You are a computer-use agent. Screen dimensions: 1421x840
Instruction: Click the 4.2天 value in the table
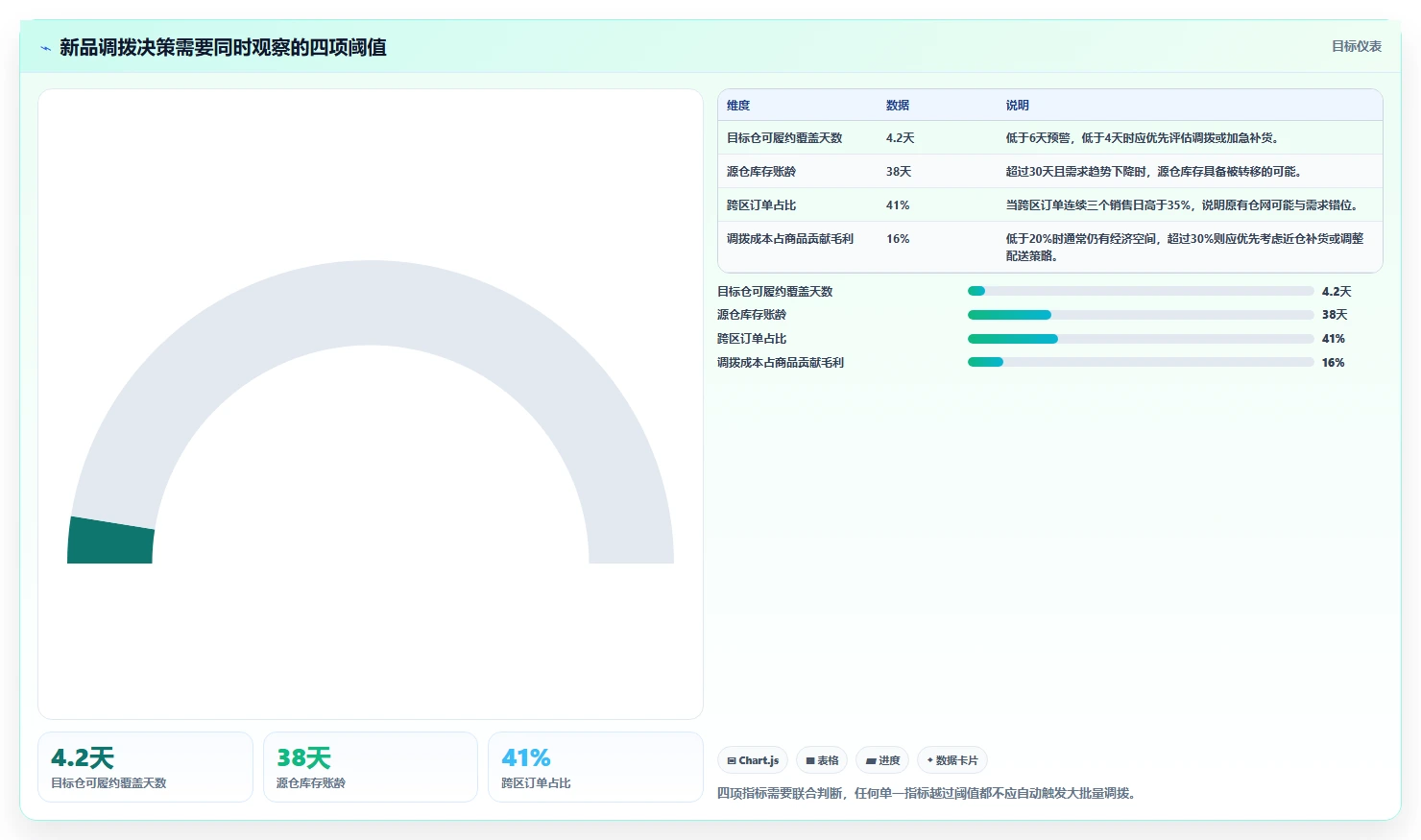pos(901,138)
